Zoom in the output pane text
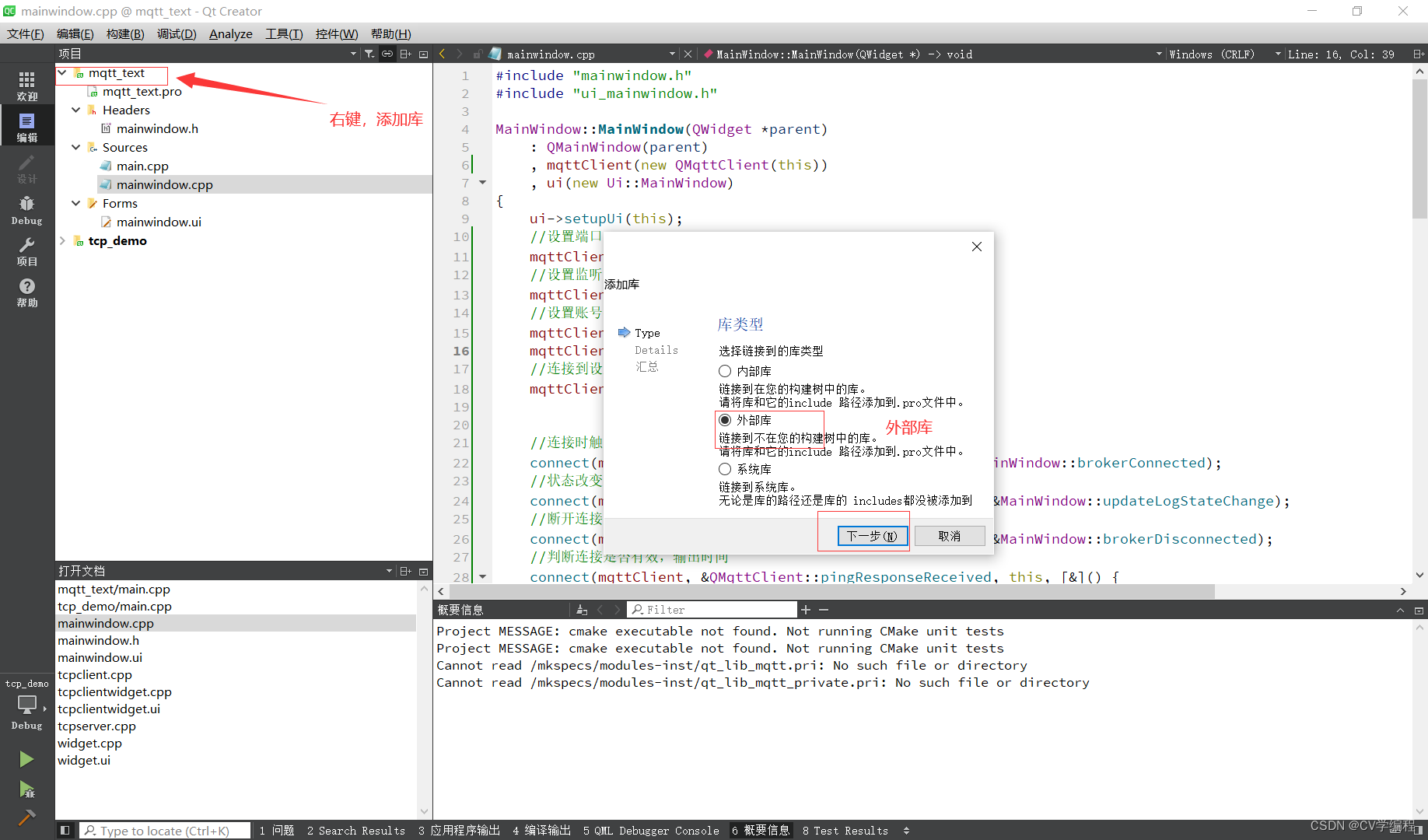Image resolution: width=1428 pixels, height=840 pixels. tap(806, 610)
